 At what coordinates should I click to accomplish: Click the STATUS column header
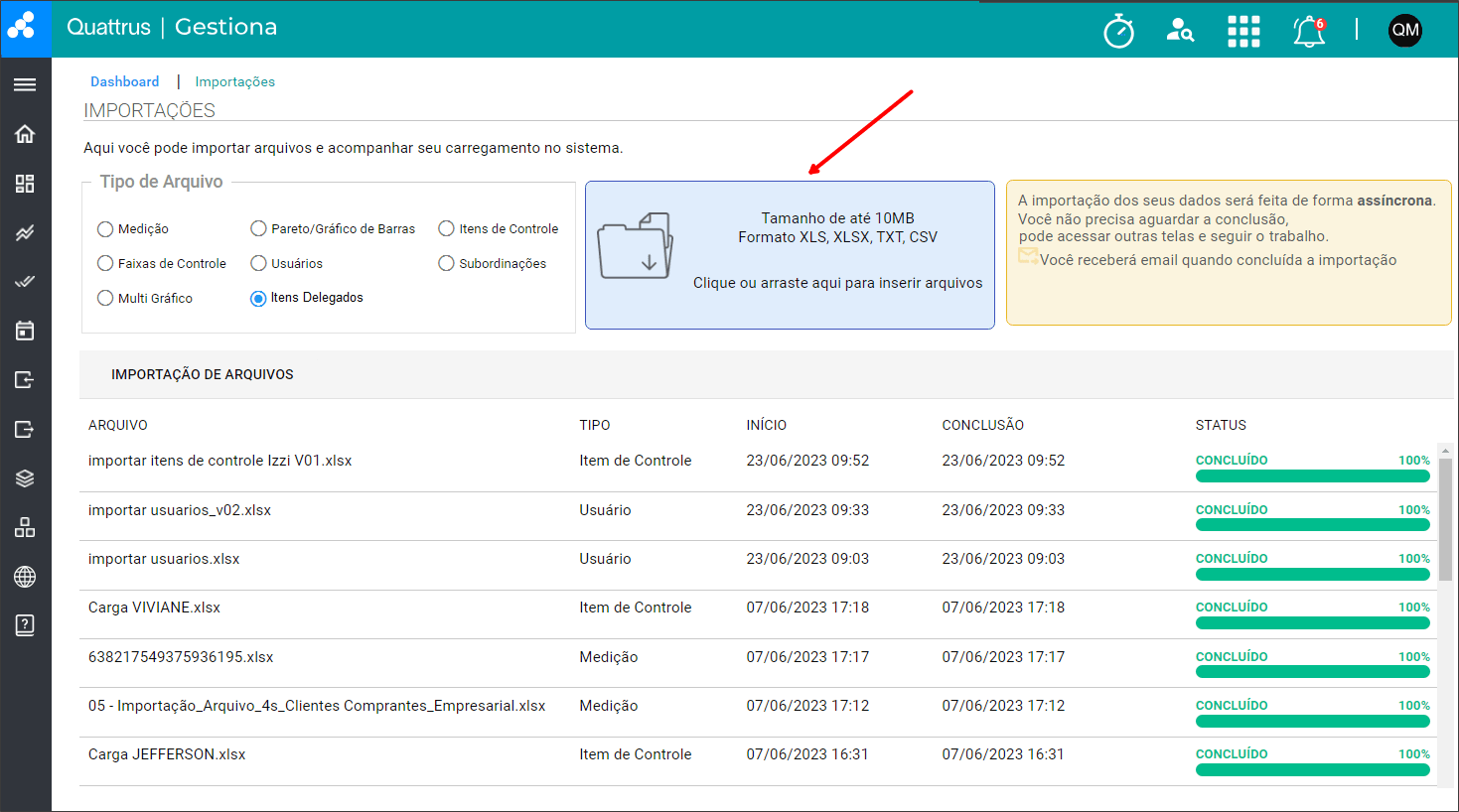(x=1221, y=425)
